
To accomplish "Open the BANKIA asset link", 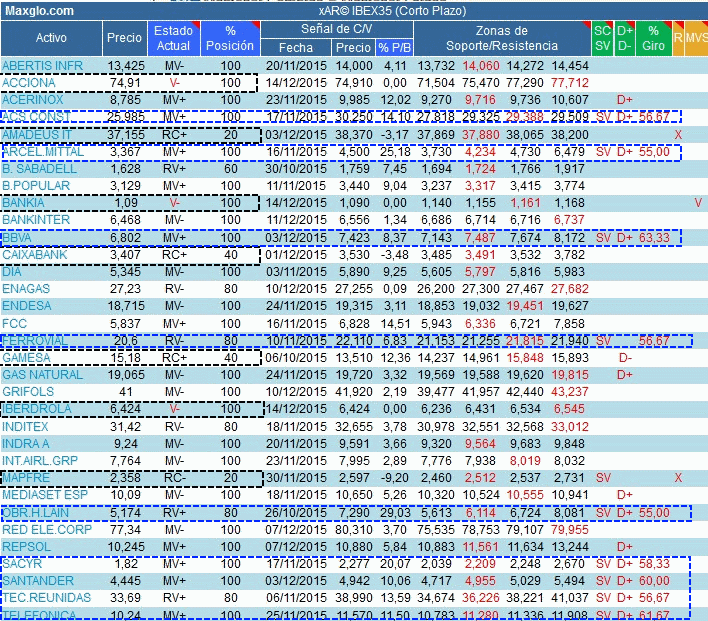I will tap(23, 203).
